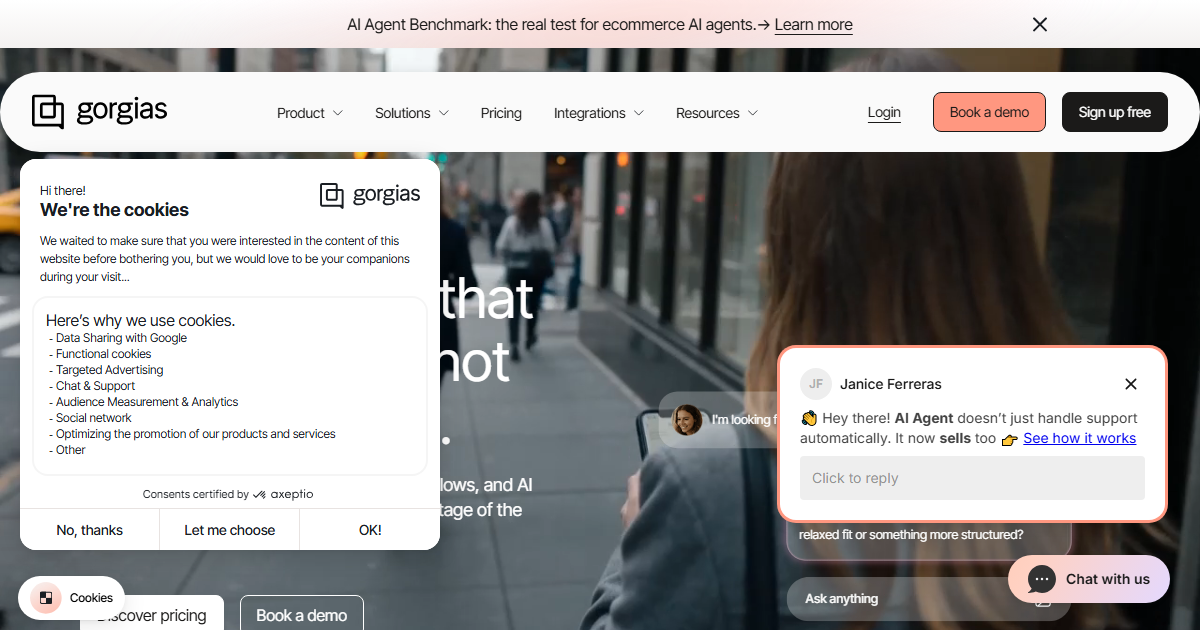Click the JF avatar in chat popup
The width and height of the screenshot is (1200, 630).
pos(816,384)
